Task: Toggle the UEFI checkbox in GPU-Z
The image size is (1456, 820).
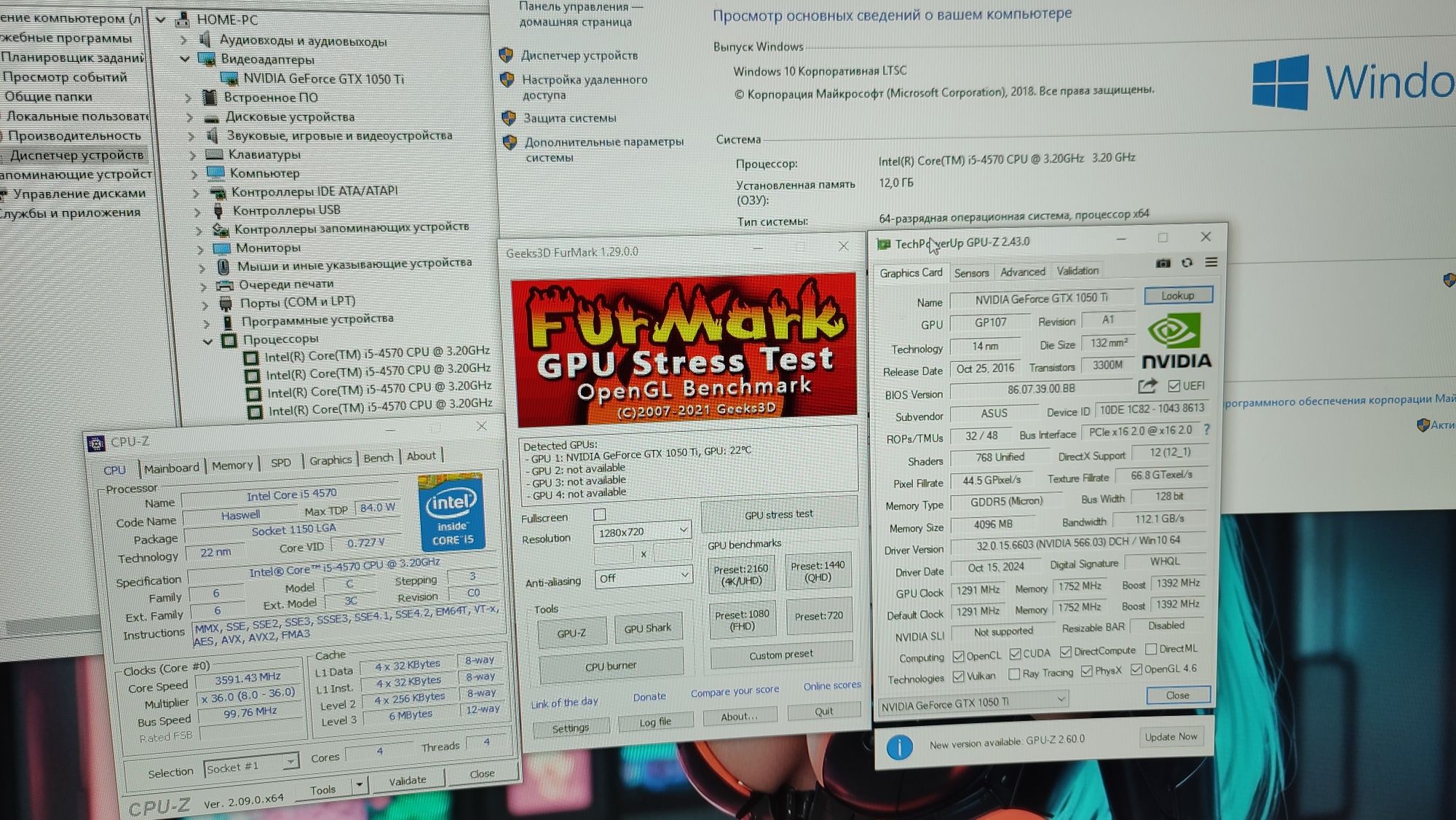Action: [1174, 385]
